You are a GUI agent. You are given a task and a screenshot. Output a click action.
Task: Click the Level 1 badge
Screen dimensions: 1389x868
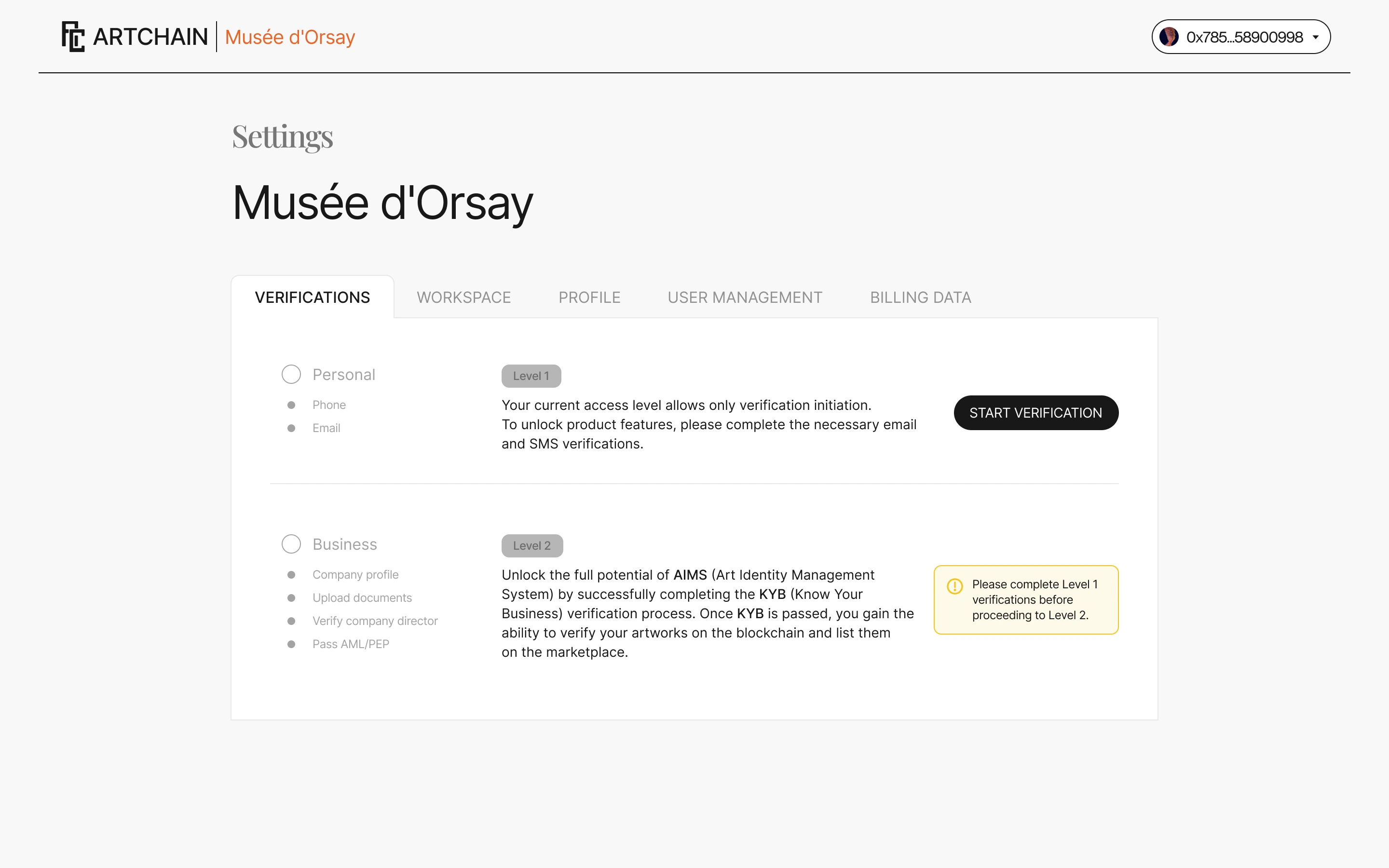[531, 376]
